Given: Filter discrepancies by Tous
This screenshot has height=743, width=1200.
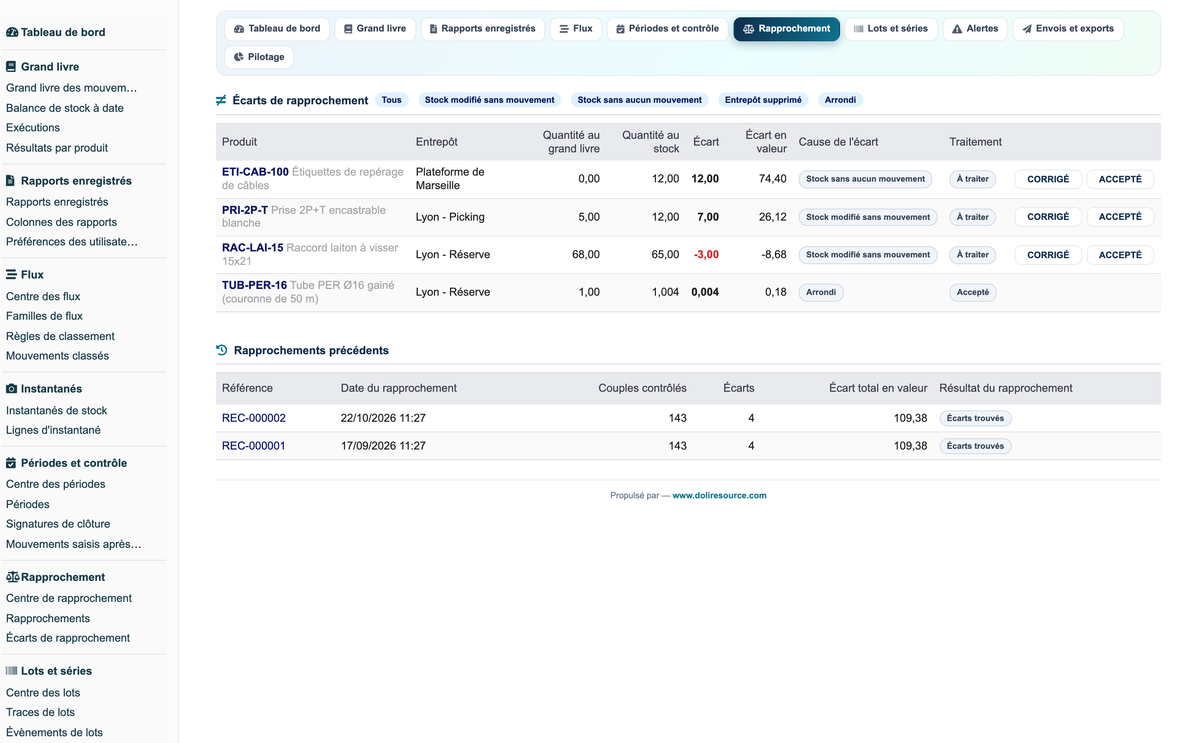Looking at the screenshot, I should (392, 100).
